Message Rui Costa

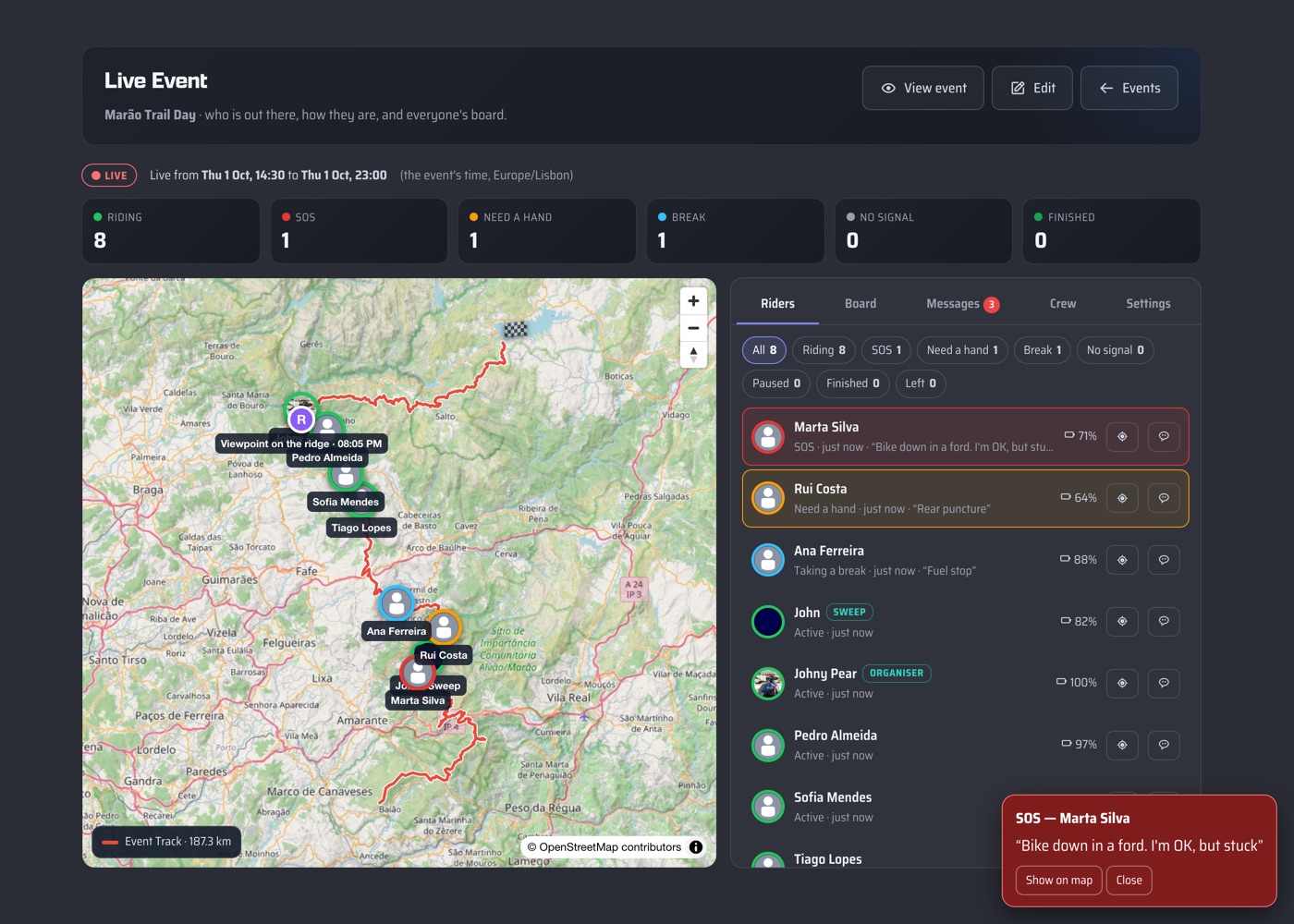pos(1164,498)
